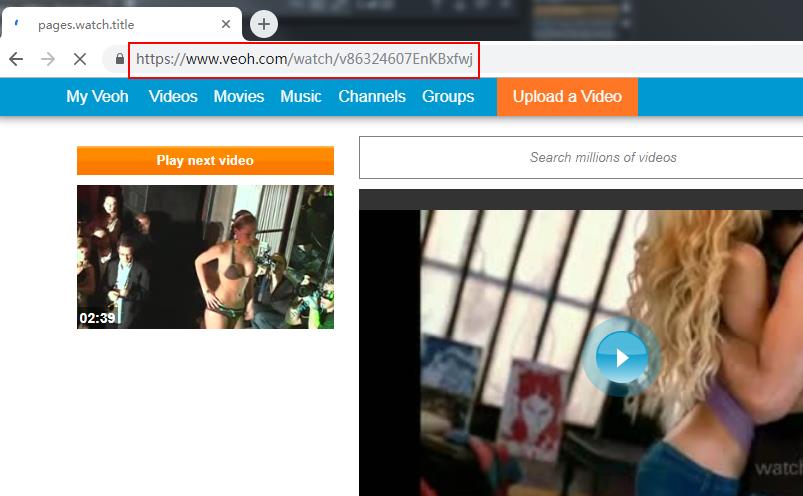Screen dimensions: 803x496
Task: Click the browser forward arrow
Action: coord(48,59)
